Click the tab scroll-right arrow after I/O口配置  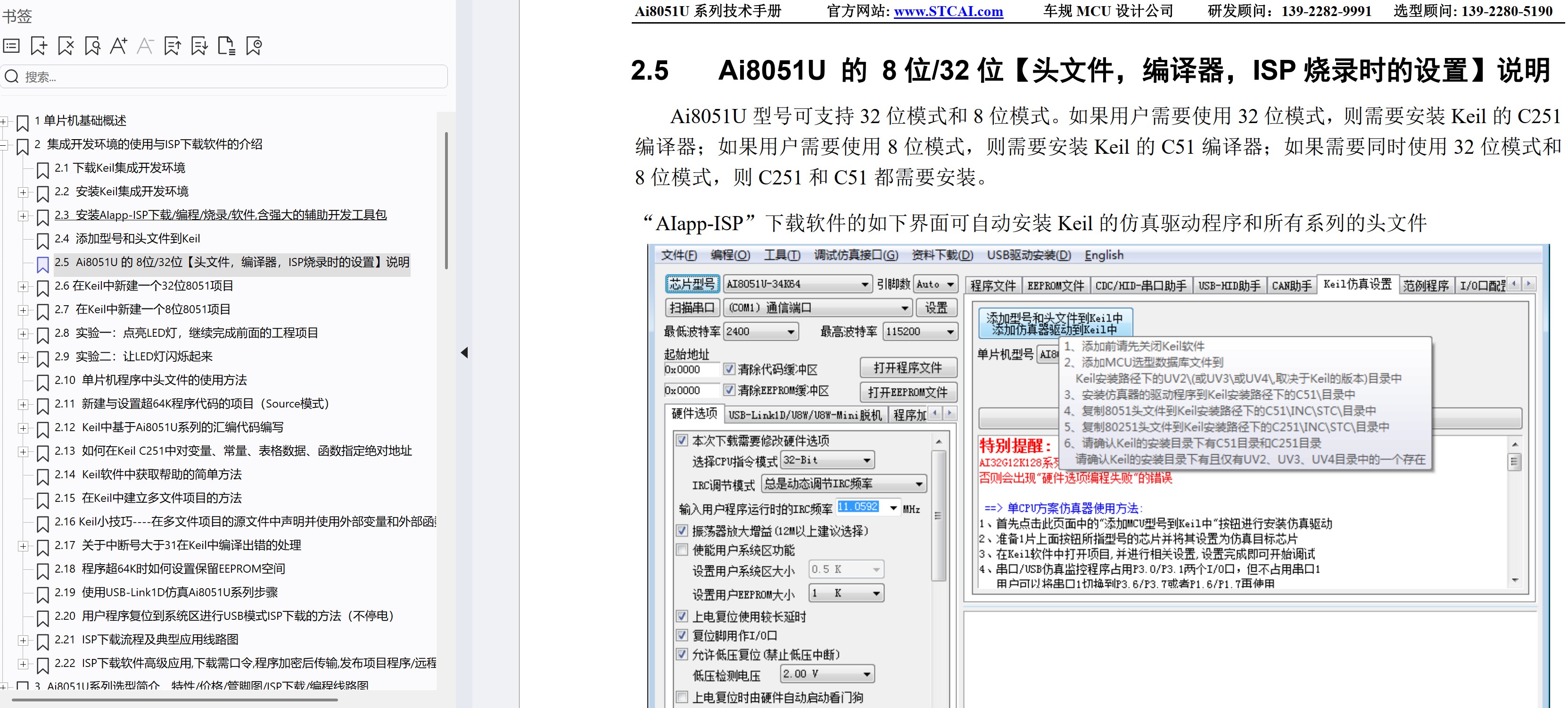click(x=1528, y=283)
